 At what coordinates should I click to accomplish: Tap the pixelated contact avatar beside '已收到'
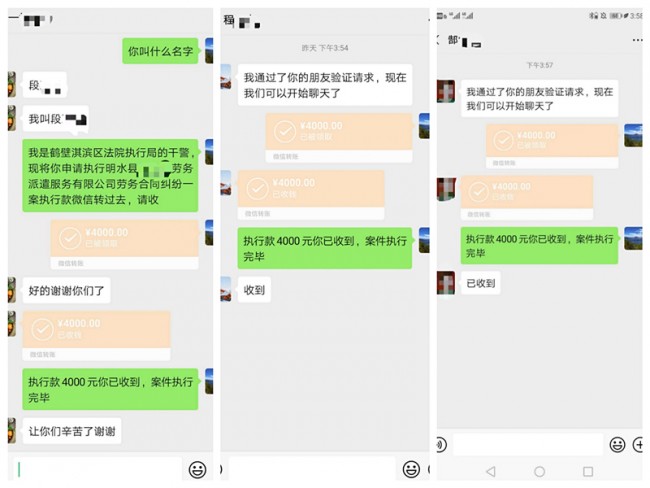tap(446, 283)
